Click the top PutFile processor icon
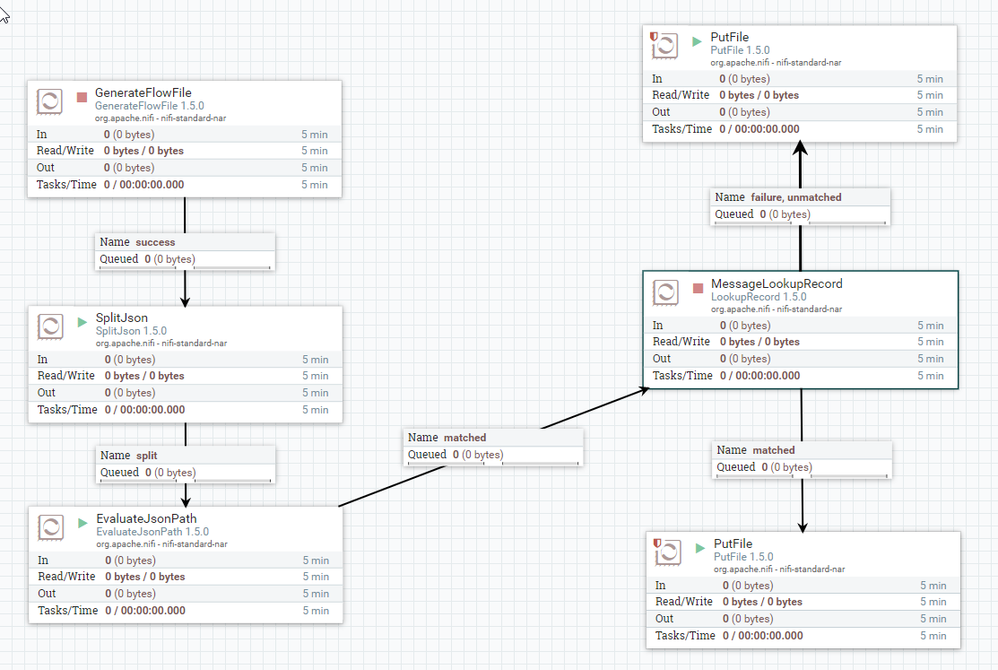This screenshot has height=670, width=998. click(663, 45)
